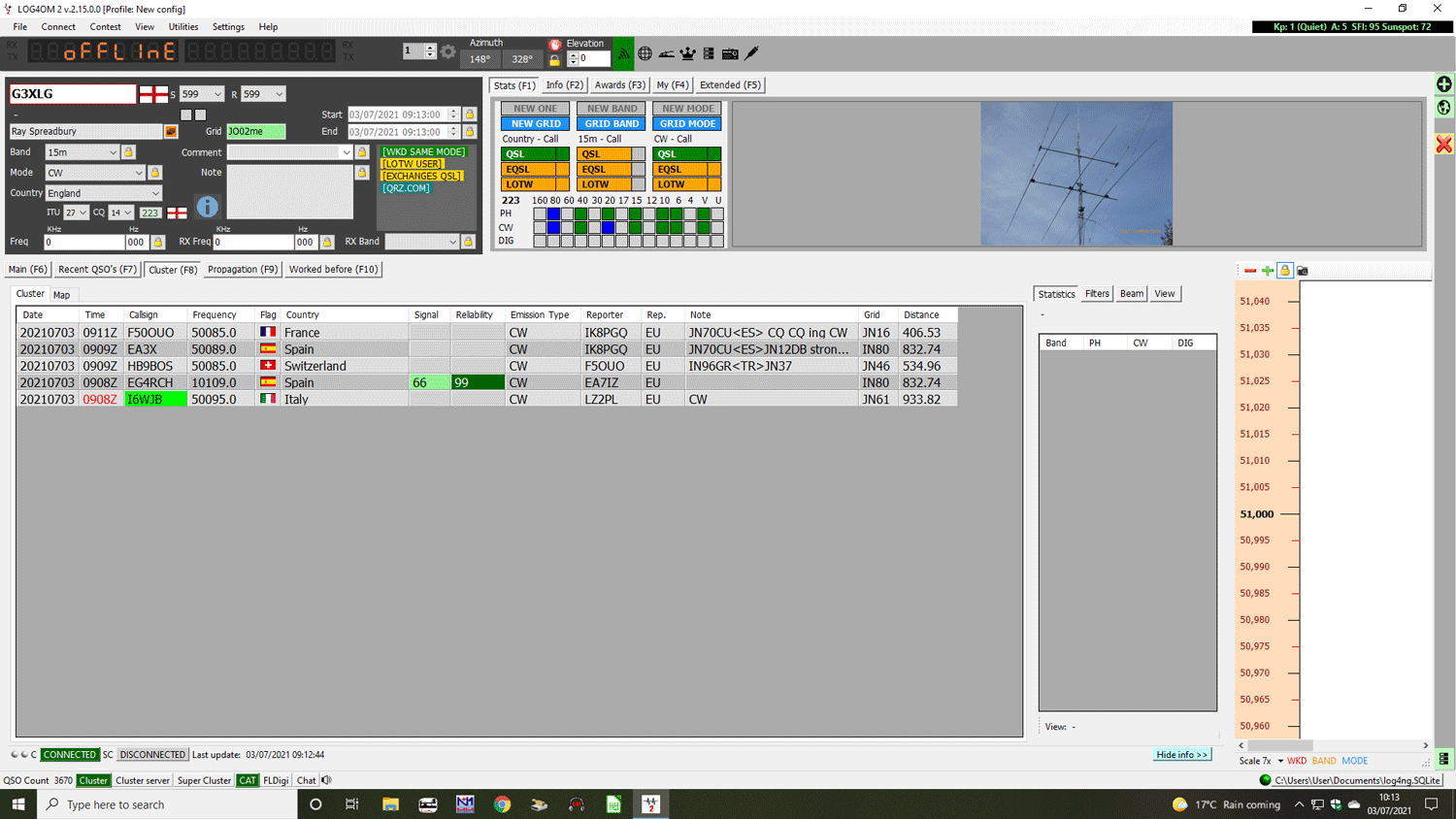
Task: Click the speaker sound icon in status bar
Action: pyautogui.click(x=327, y=780)
